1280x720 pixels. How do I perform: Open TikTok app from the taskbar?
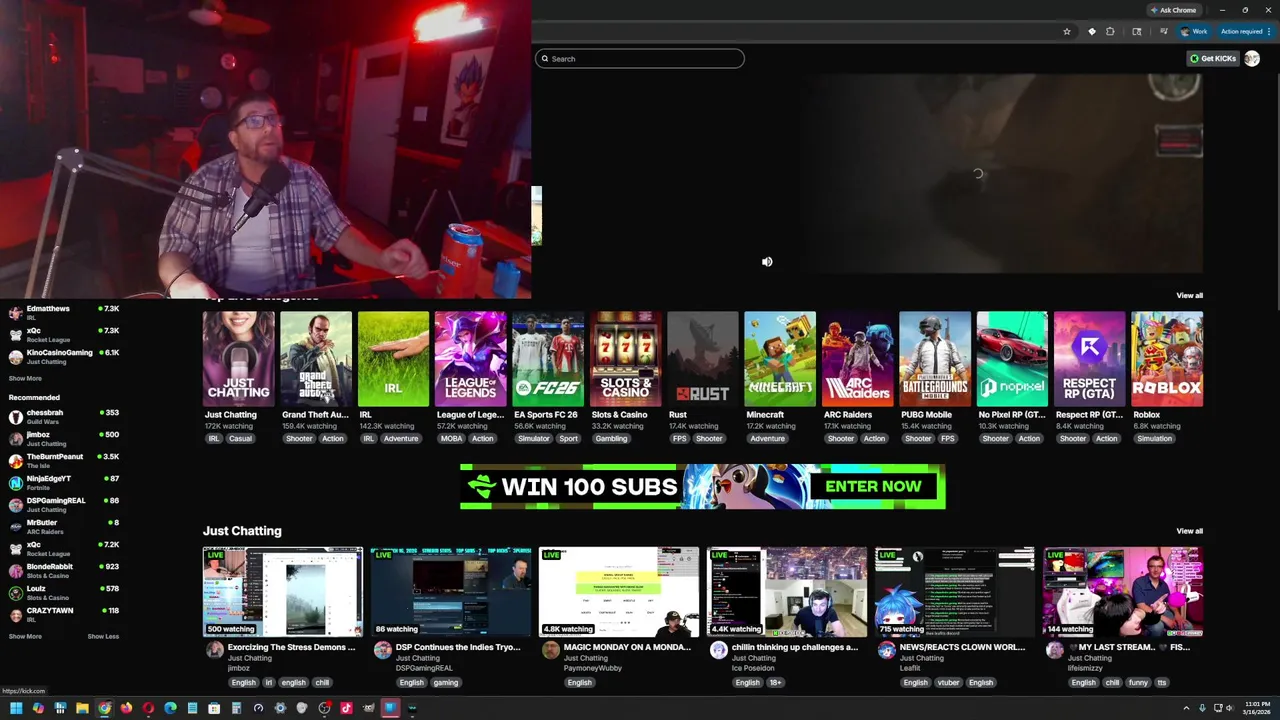coord(346,708)
